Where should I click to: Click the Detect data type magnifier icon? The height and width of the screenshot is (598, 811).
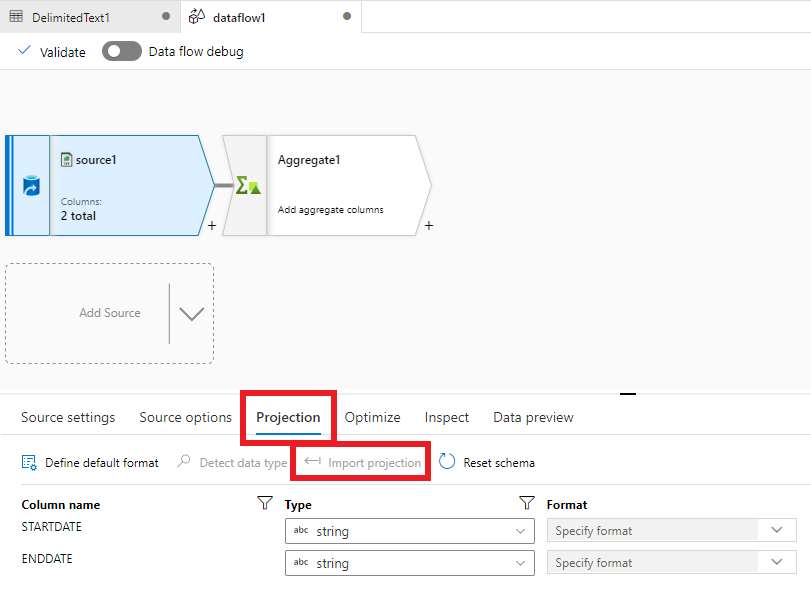[x=184, y=461]
